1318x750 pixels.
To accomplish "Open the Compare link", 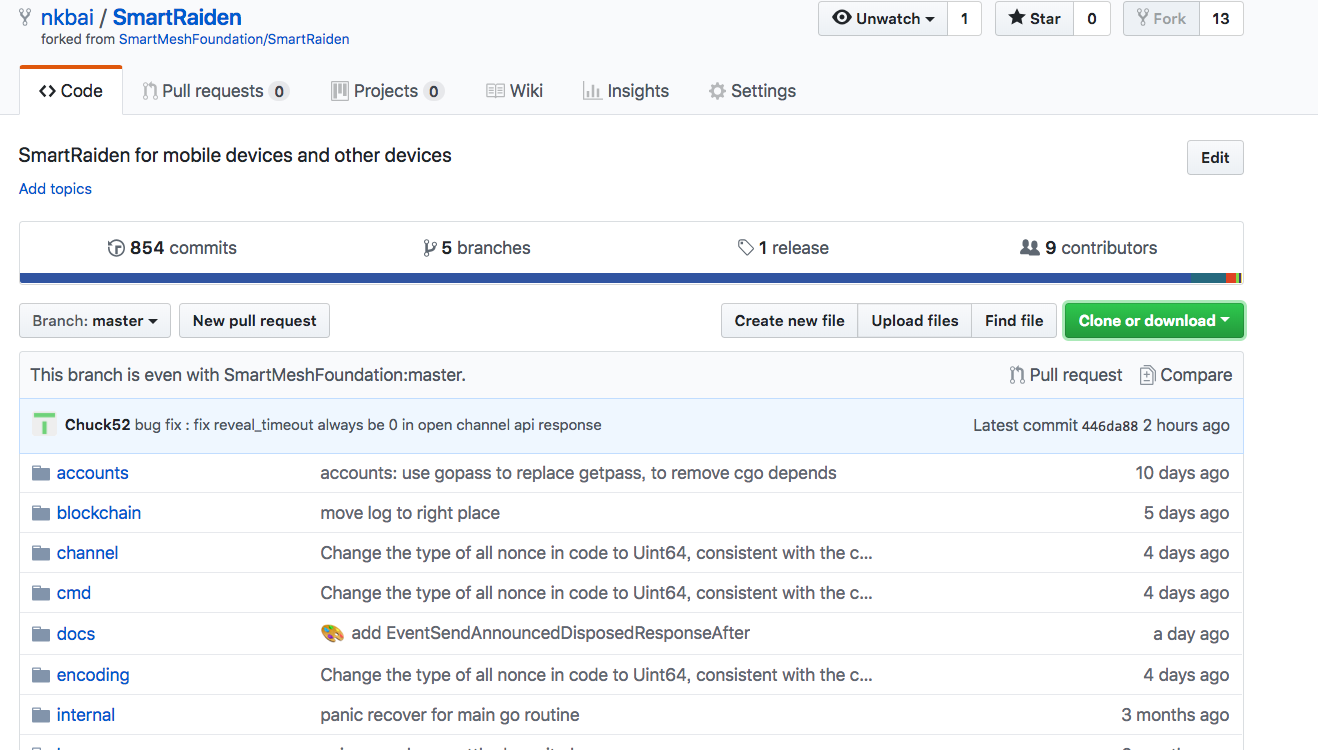I will (x=1186, y=375).
